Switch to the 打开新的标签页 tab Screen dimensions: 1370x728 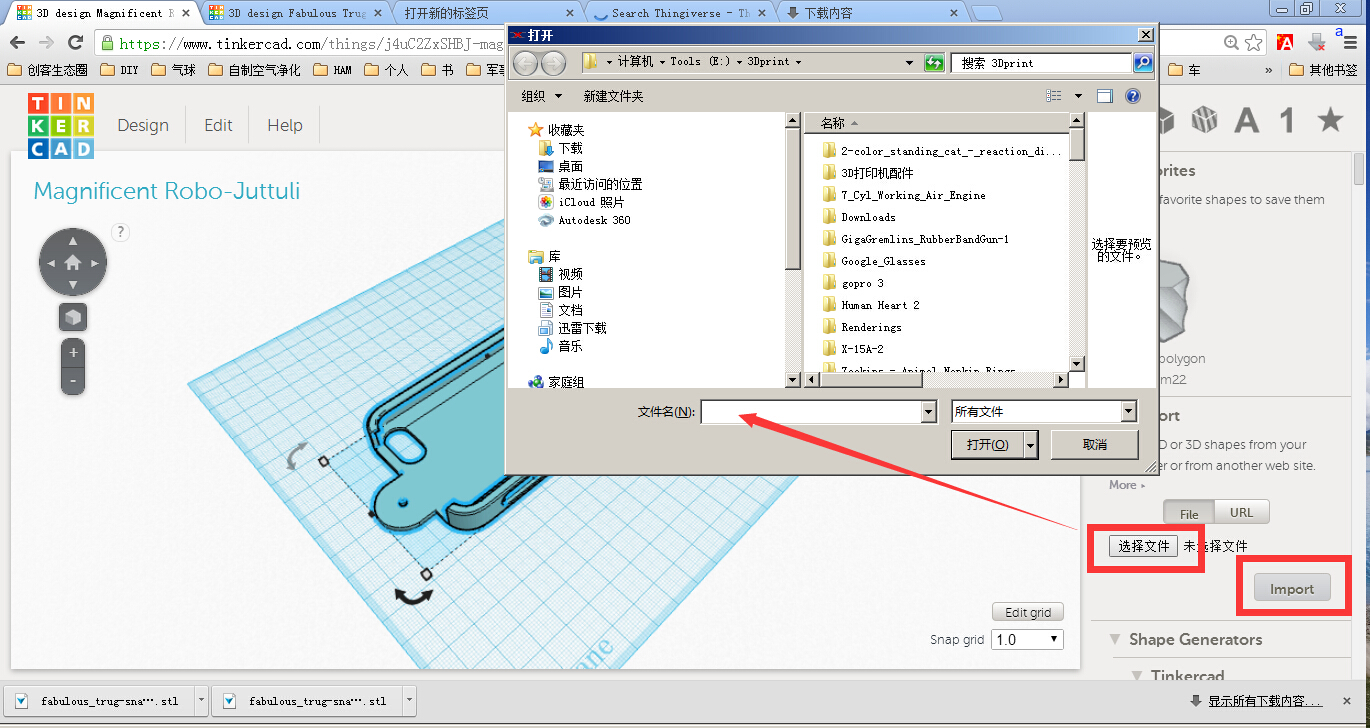pos(489,13)
